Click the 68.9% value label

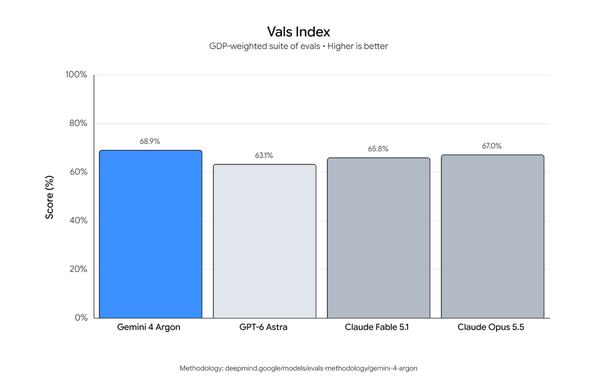(150, 141)
